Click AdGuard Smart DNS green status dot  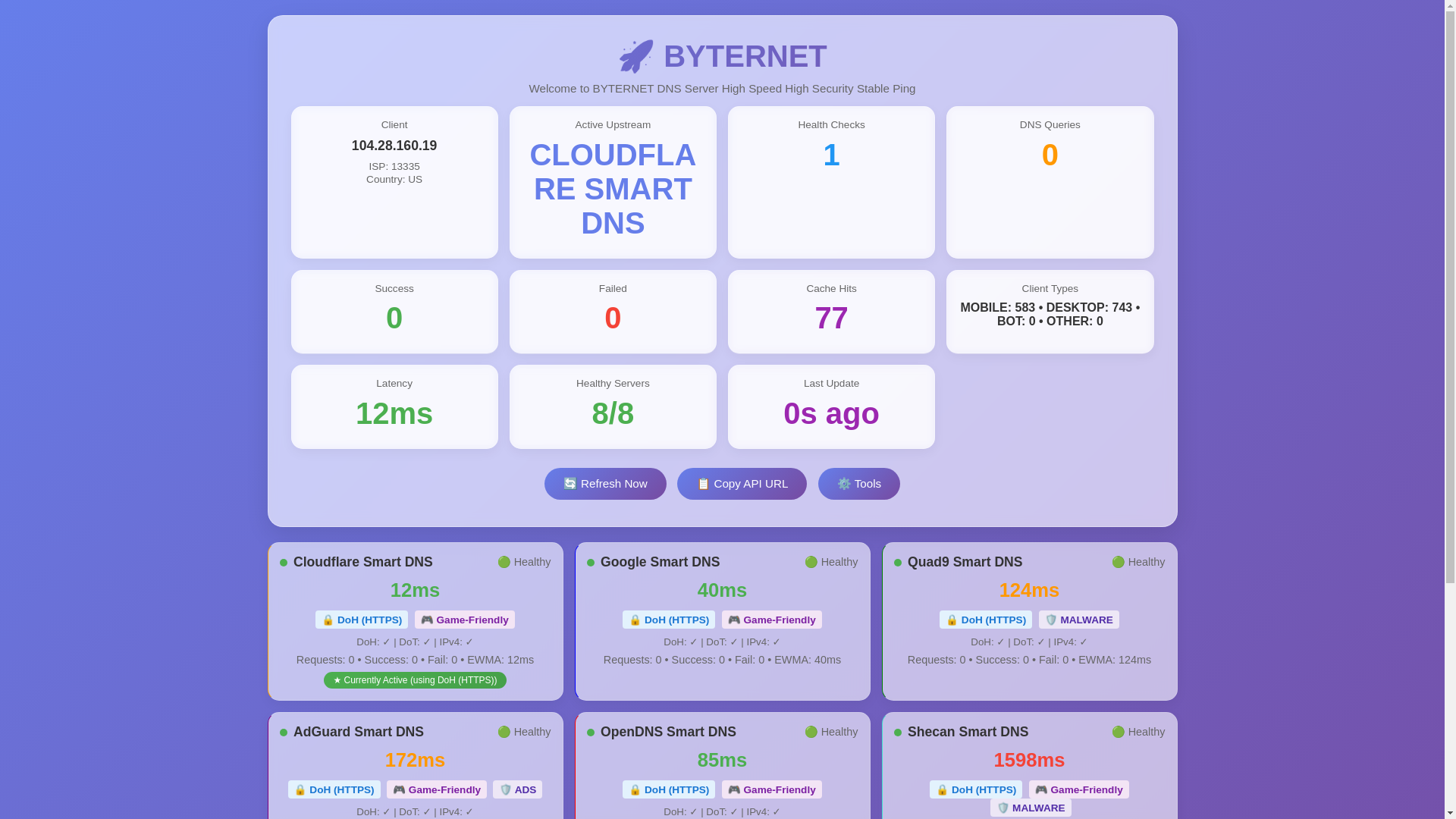[284, 733]
